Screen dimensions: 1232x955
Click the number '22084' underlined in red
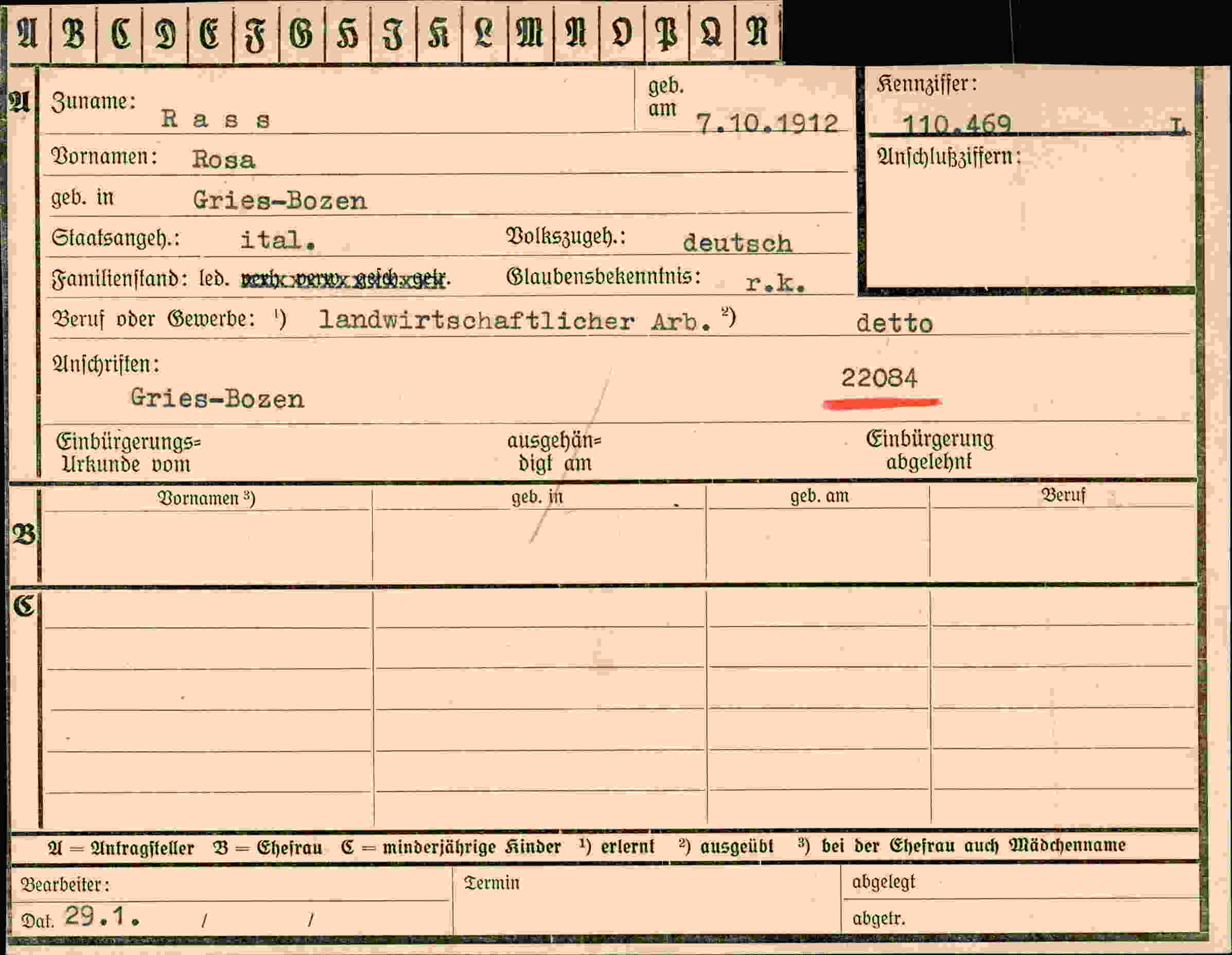click(x=879, y=377)
